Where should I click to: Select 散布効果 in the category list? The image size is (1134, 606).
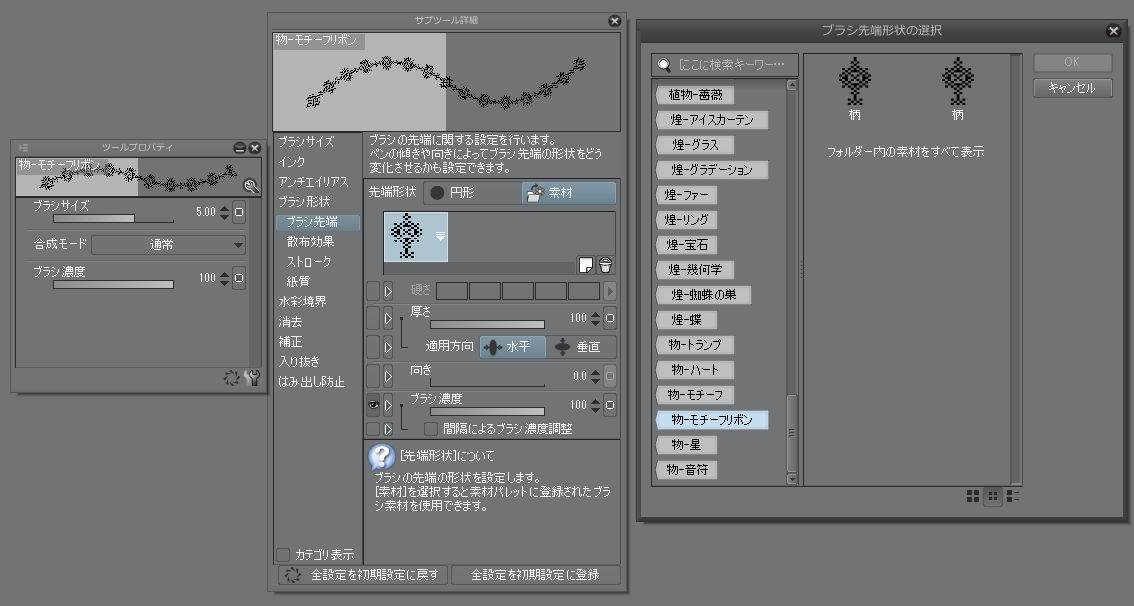tap(310, 241)
